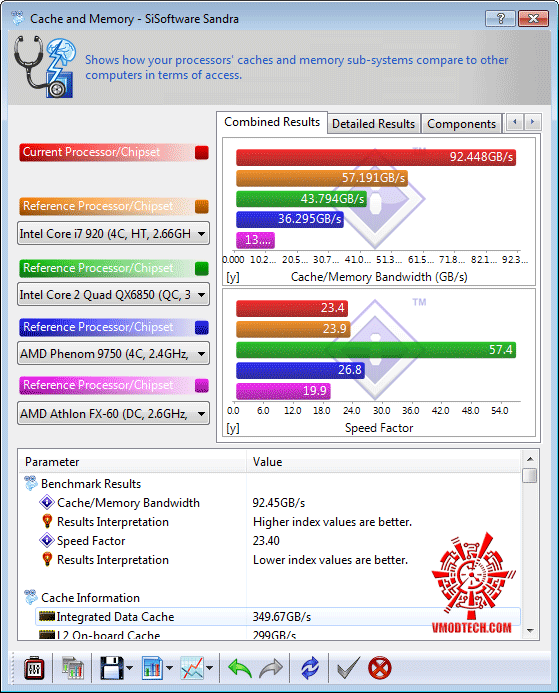Click the blue refresh arrows icon
Screen dimensions: 559x693
pyautogui.click(x=310, y=668)
